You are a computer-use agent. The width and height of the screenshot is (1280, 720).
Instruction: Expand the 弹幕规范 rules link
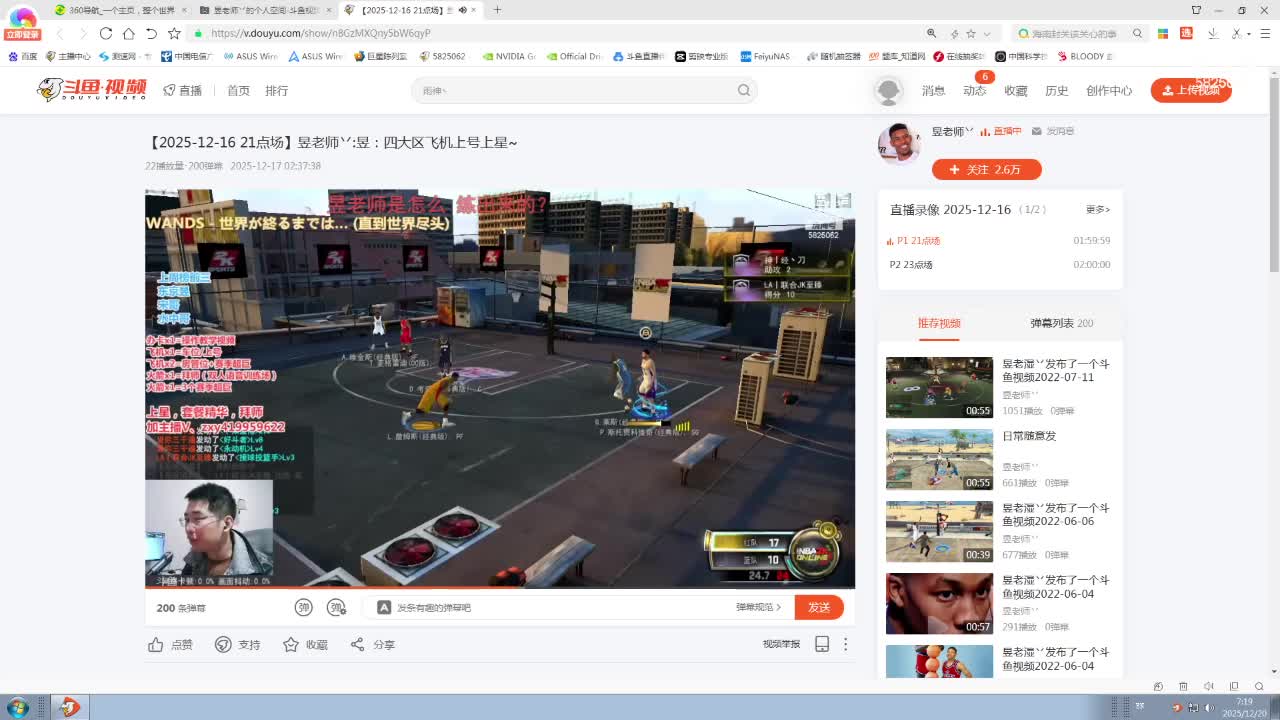[x=758, y=607]
